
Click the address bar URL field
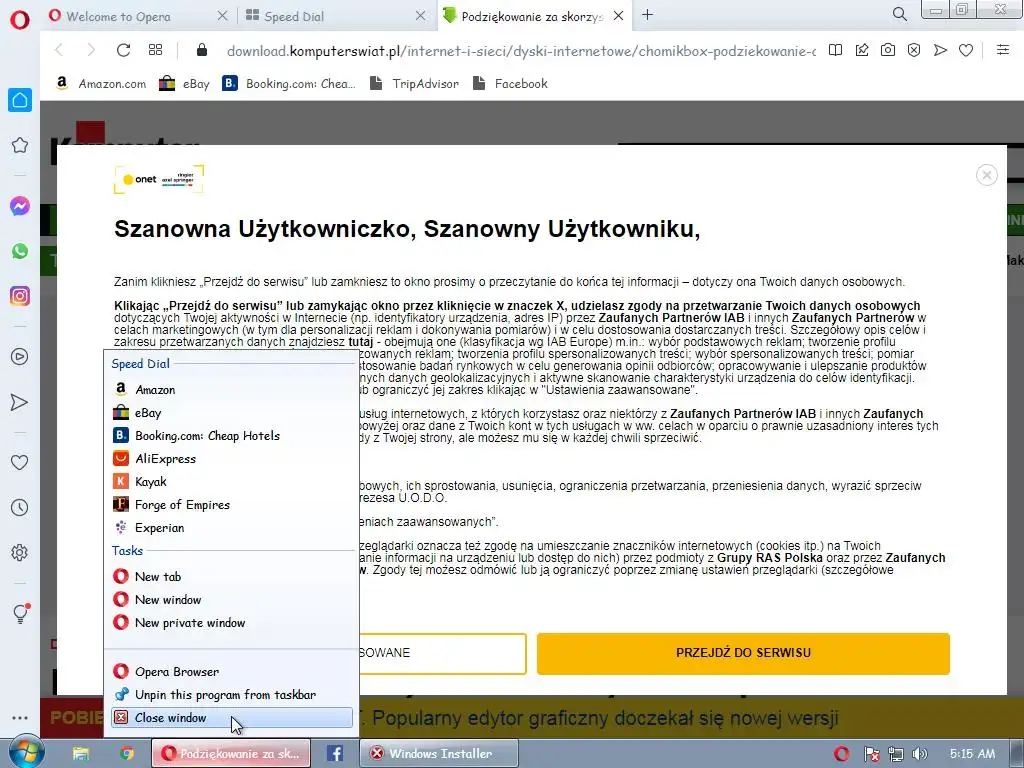(521, 51)
